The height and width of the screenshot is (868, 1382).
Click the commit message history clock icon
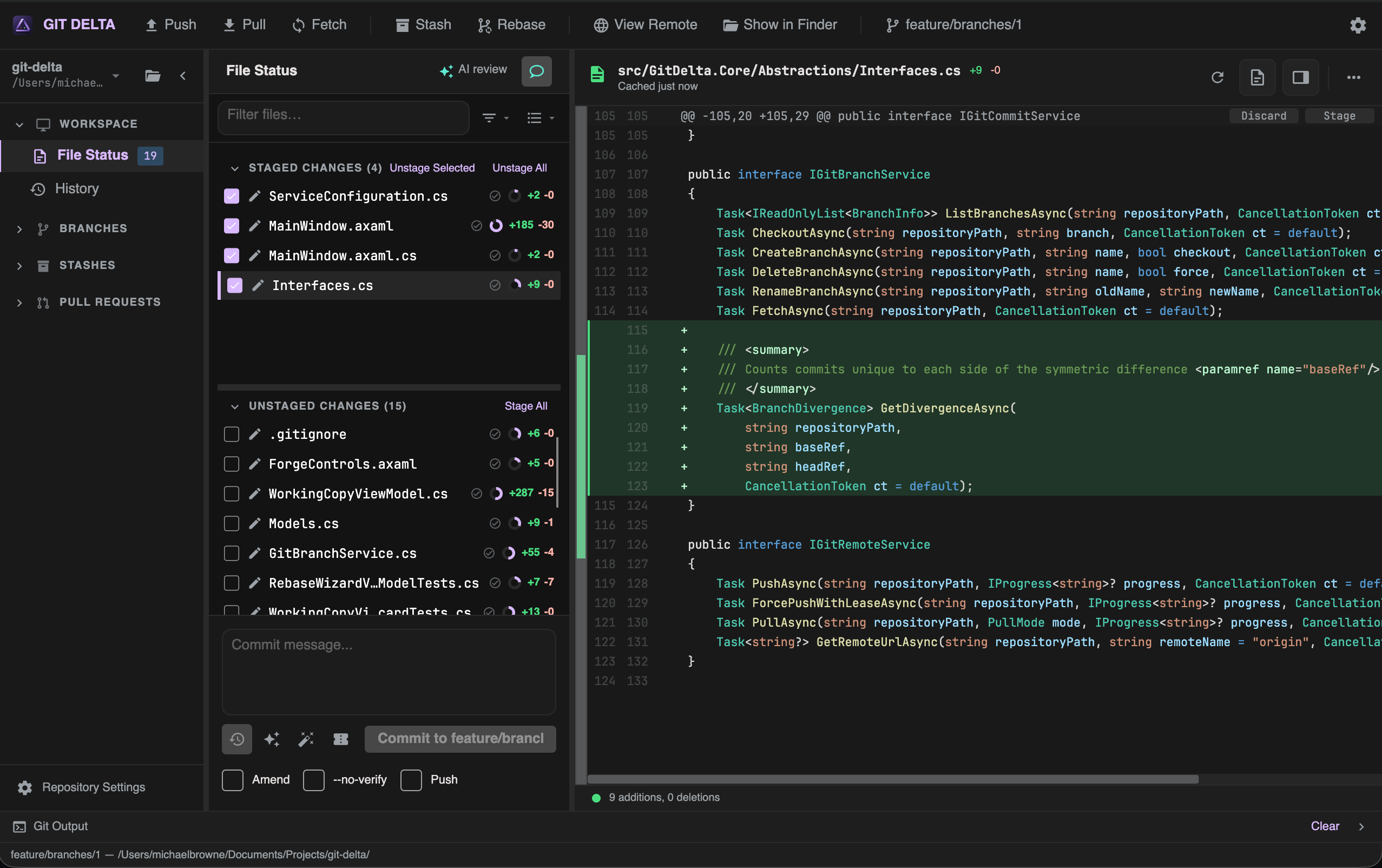pos(237,739)
